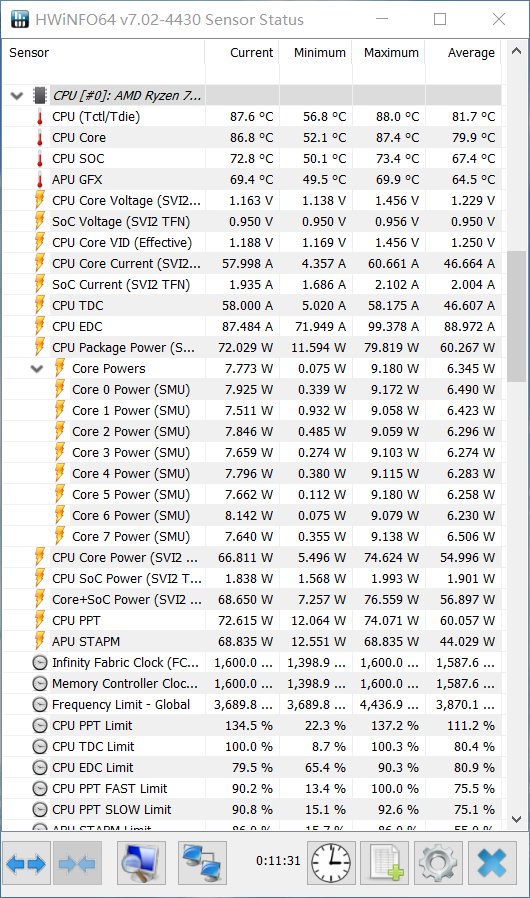This screenshot has height=898, width=530.
Task: Select the Core 1 Power (SMU) row
Action: tap(252, 411)
